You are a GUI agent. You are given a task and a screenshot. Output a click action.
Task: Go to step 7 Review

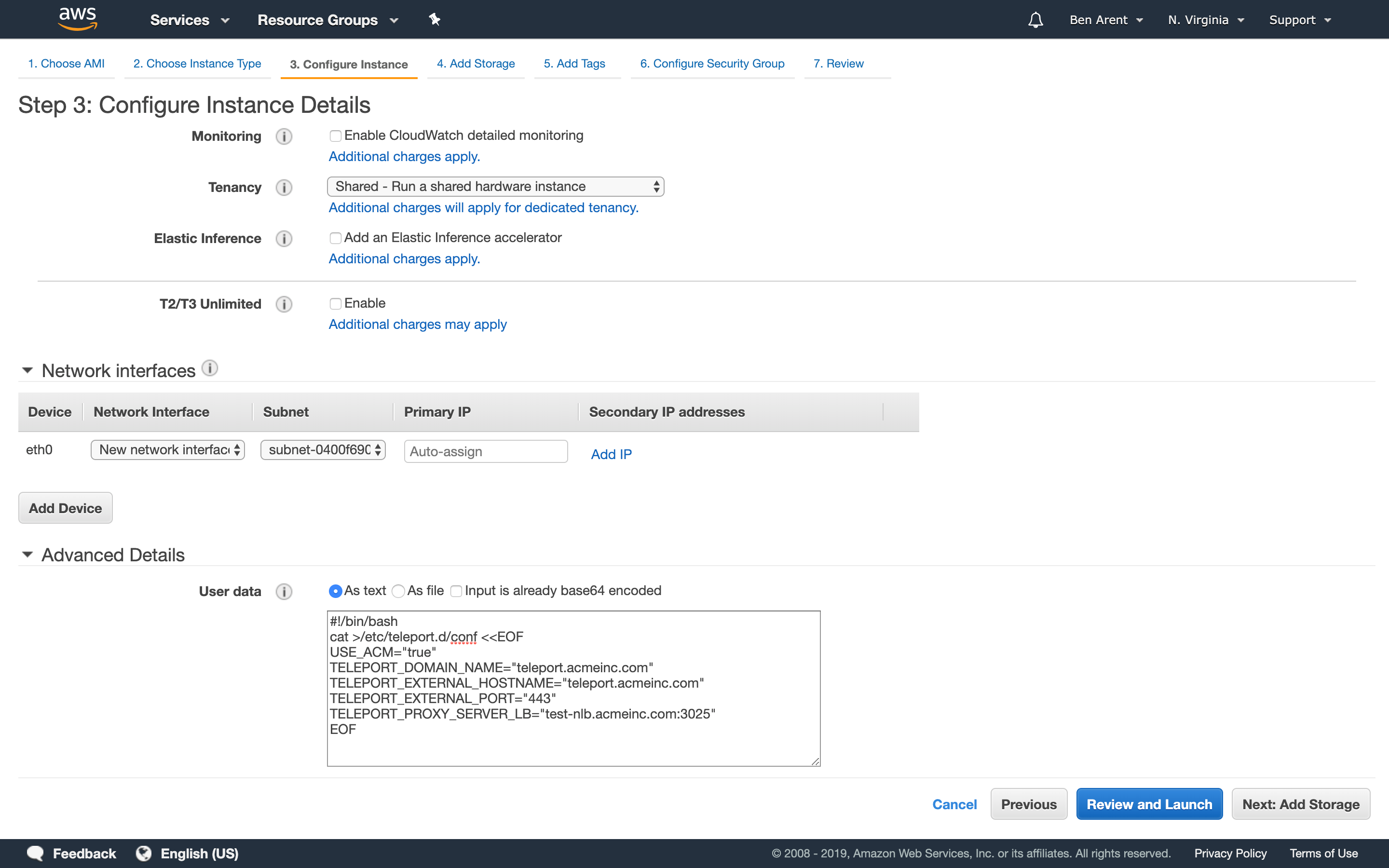pyautogui.click(x=839, y=64)
